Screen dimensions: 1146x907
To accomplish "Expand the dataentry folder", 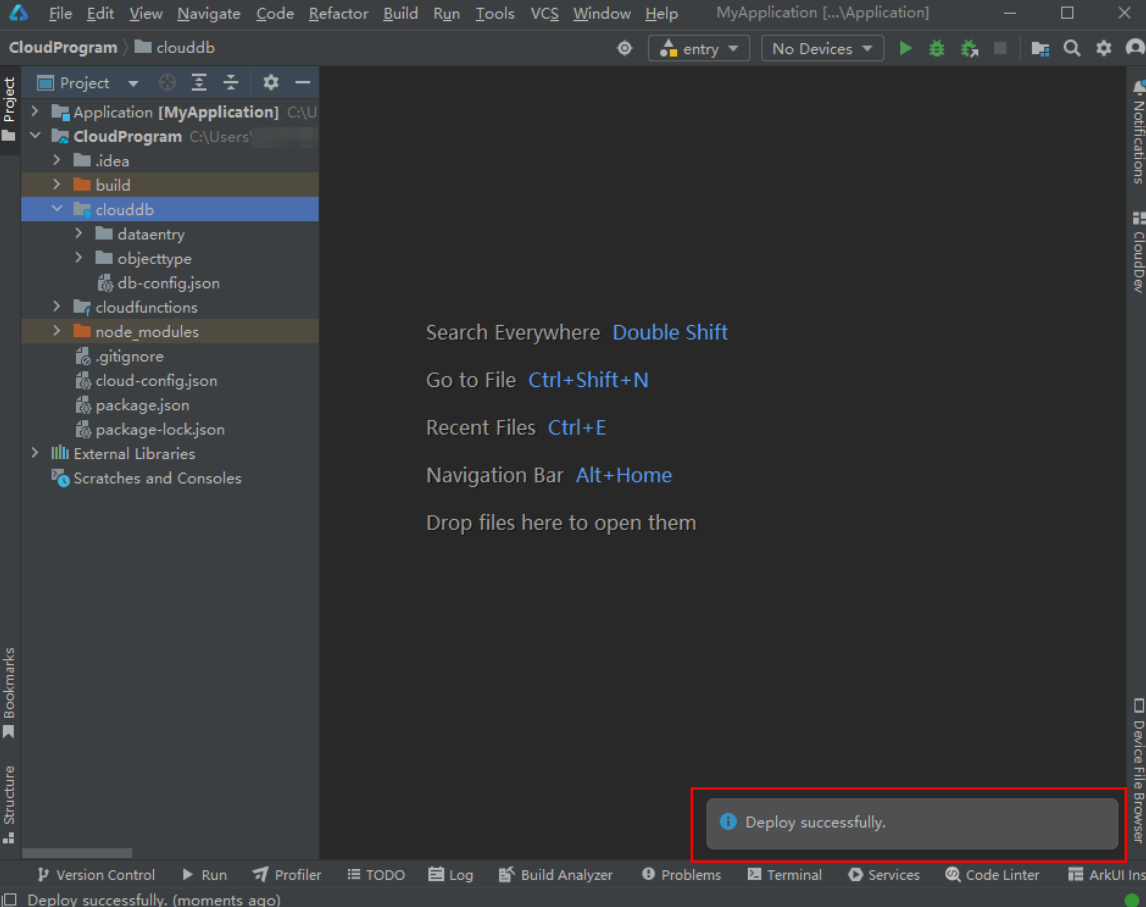I will point(78,234).
